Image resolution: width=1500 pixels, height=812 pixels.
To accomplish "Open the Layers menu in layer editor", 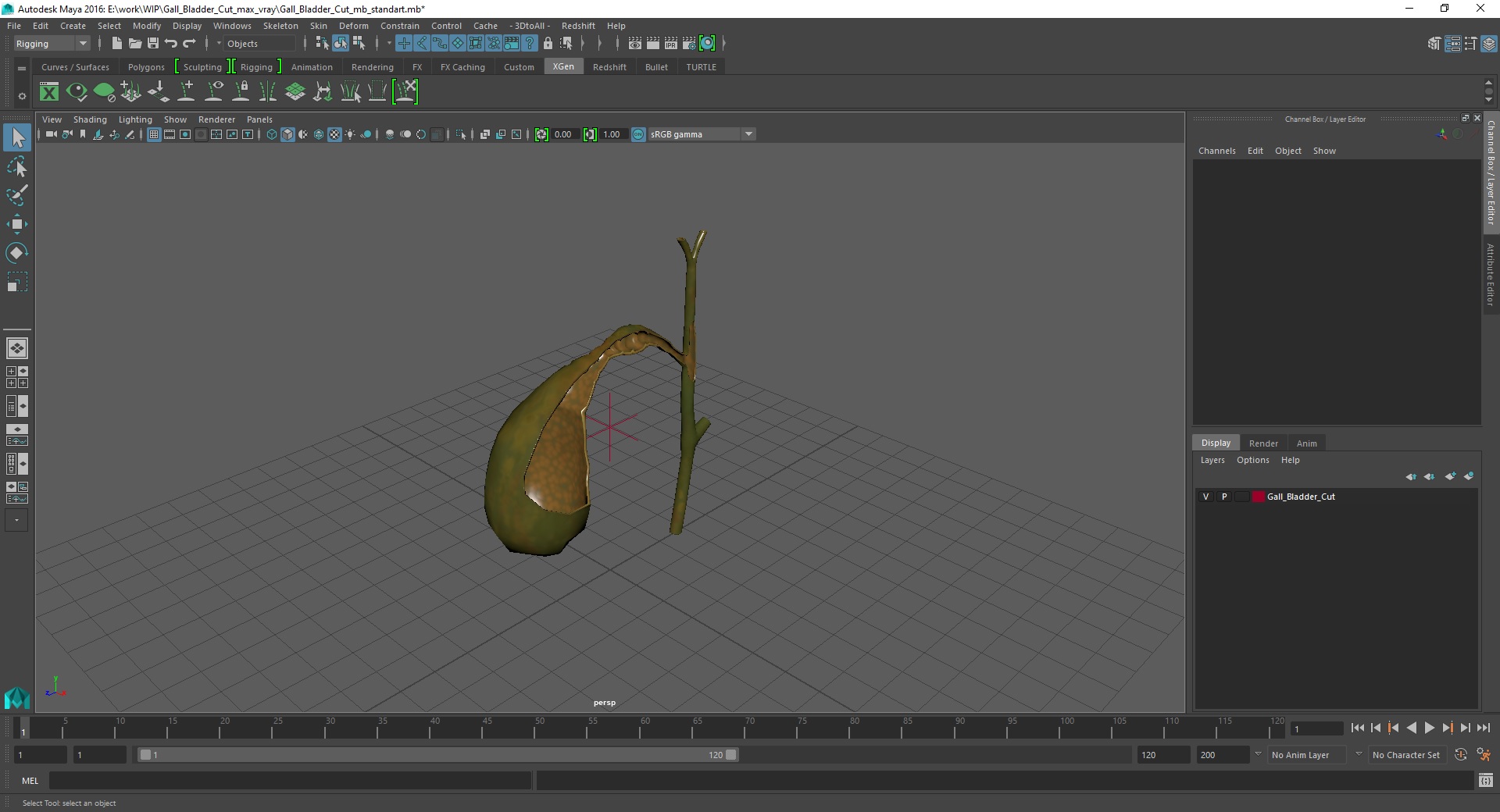I will [1212, 460].
